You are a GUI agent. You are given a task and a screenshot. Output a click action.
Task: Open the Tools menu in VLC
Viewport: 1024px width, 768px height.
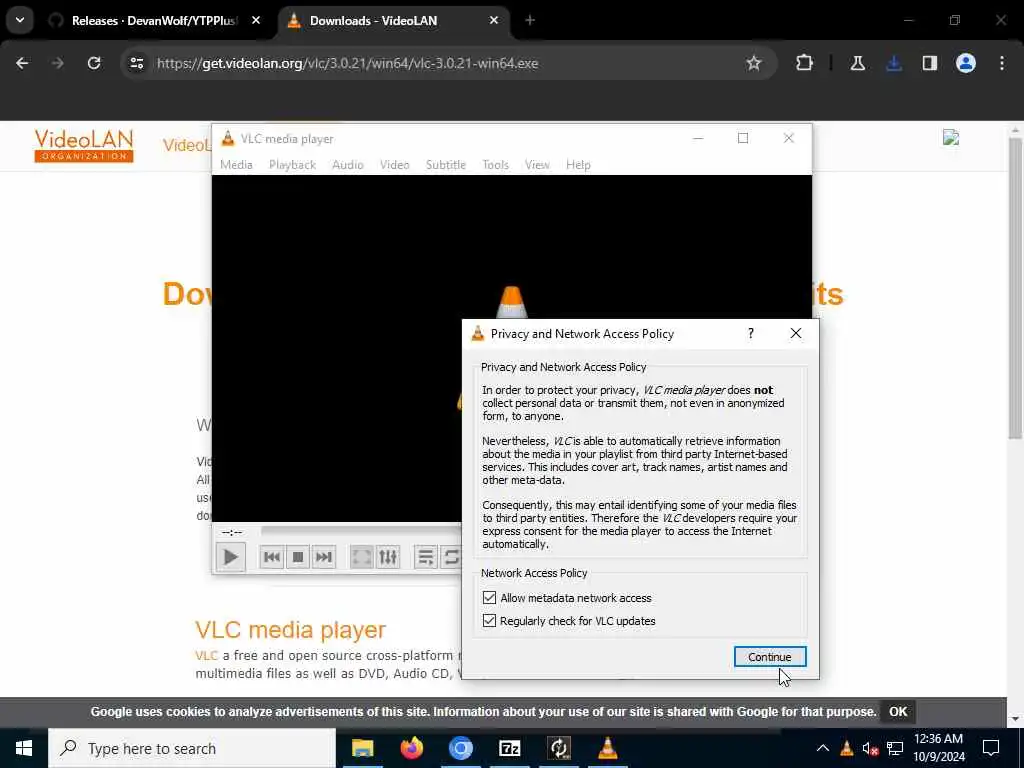tap(496, 165)
